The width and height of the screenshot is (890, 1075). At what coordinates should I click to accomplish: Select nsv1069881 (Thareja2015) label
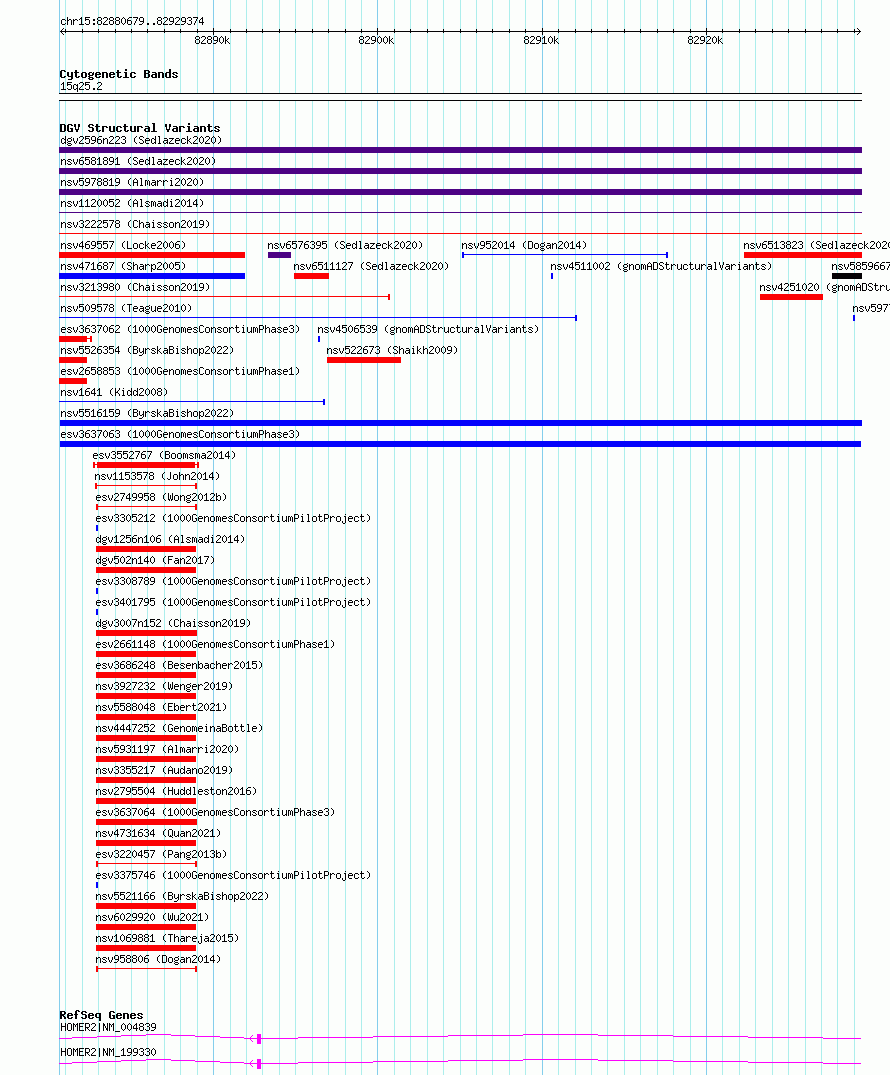point(167,939)
